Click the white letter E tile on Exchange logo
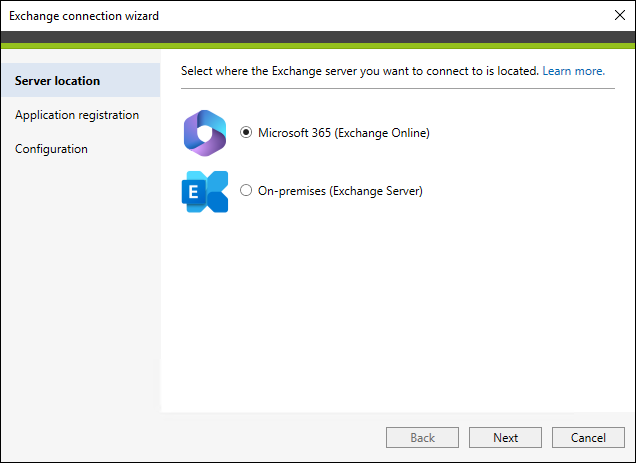636x463 pixels. tap(193, 192)
